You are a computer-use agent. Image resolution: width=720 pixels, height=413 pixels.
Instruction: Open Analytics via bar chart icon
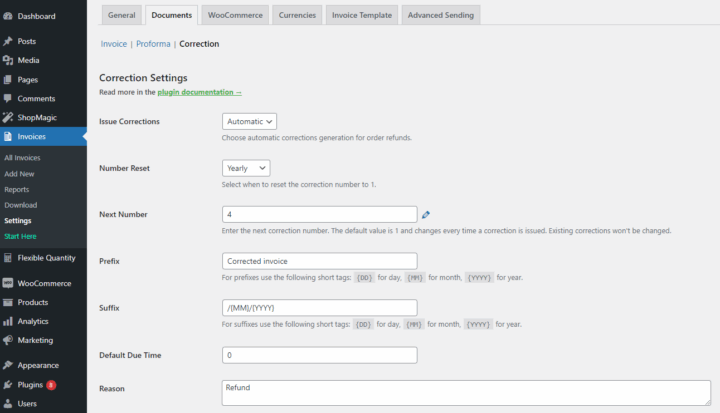(x=8, y=321)
